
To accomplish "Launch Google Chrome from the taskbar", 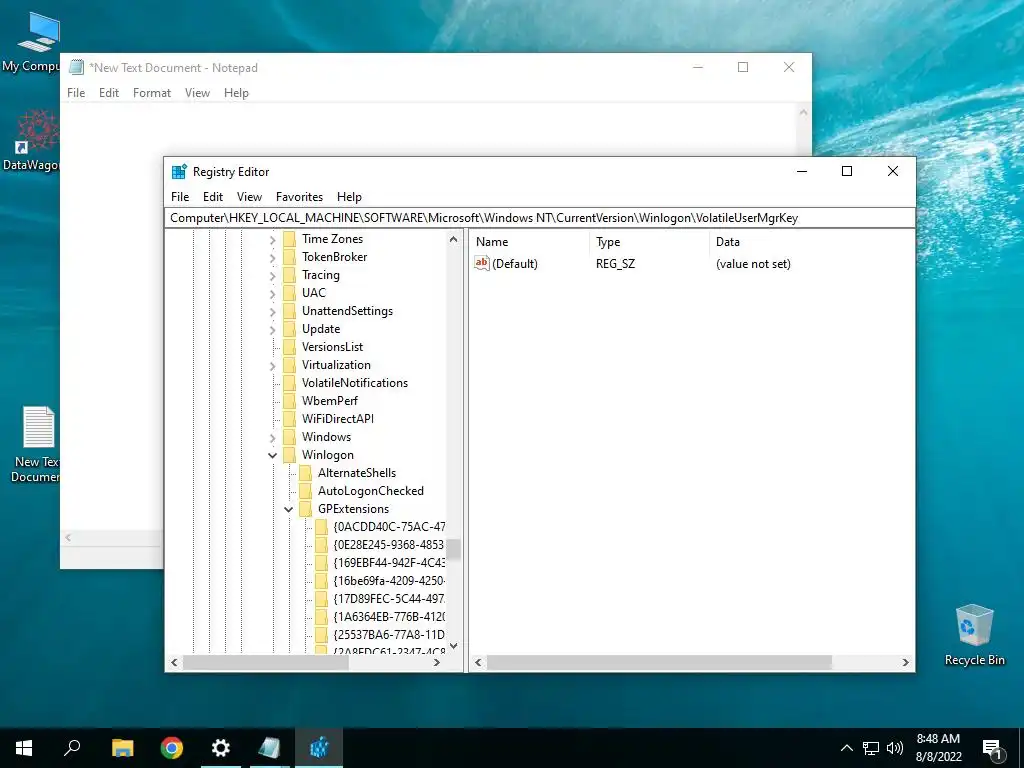I will 172,748.
